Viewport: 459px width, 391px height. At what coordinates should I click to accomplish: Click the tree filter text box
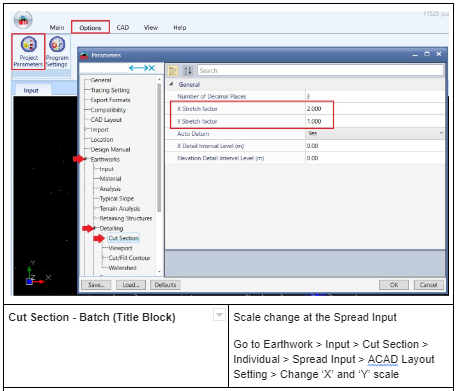(x=104, y=68)
